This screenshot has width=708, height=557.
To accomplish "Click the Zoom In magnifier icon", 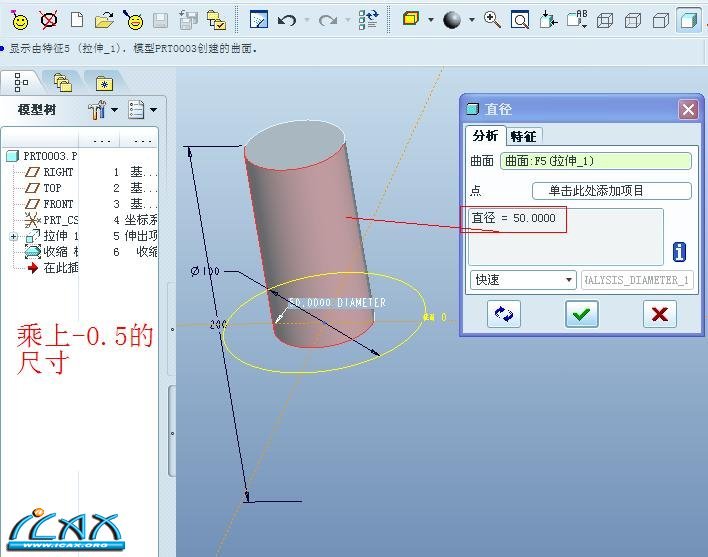I will [492, 19].
